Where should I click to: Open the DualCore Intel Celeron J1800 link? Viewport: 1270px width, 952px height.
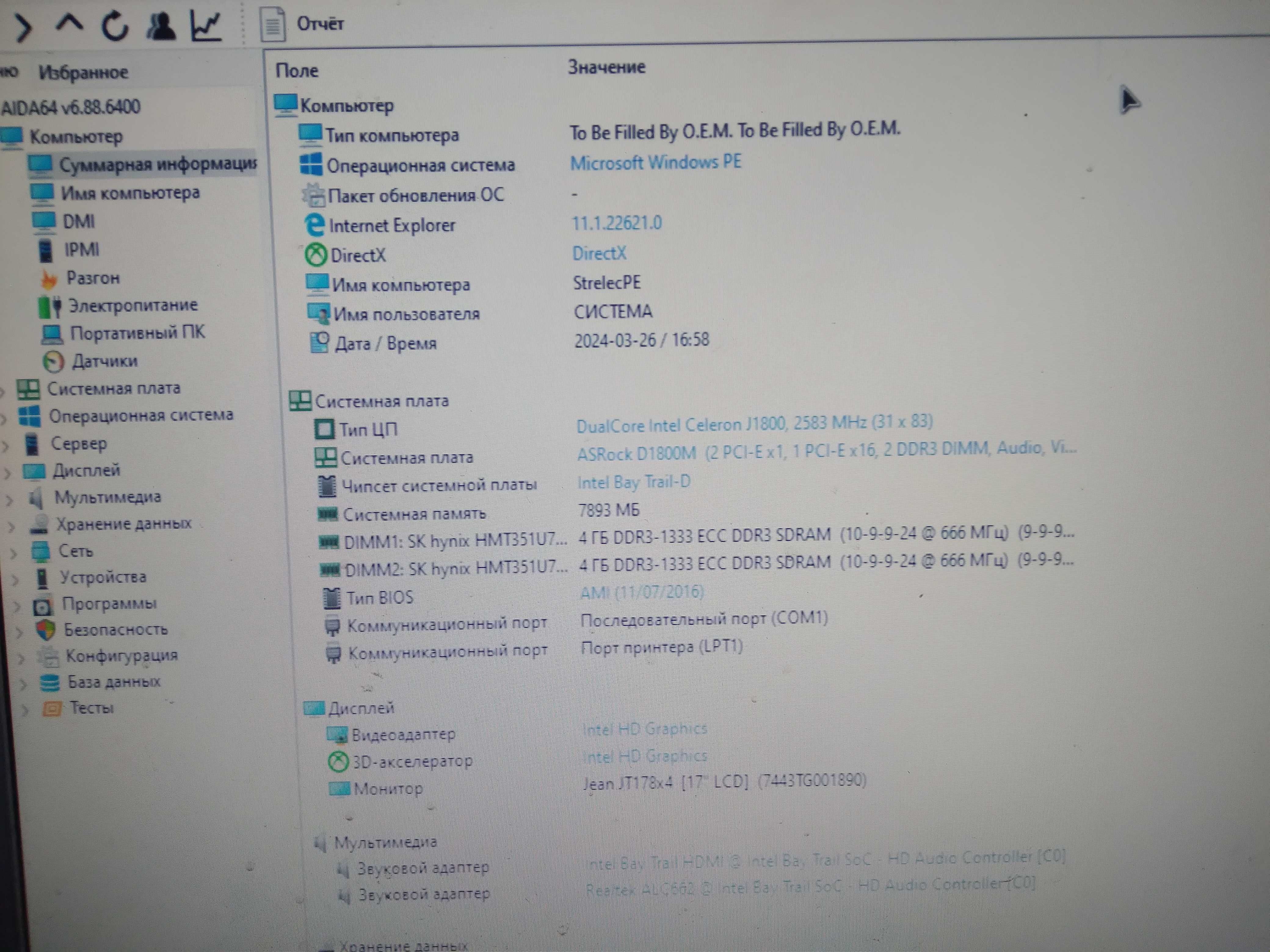pyautogui.click(x=754, y=424)
